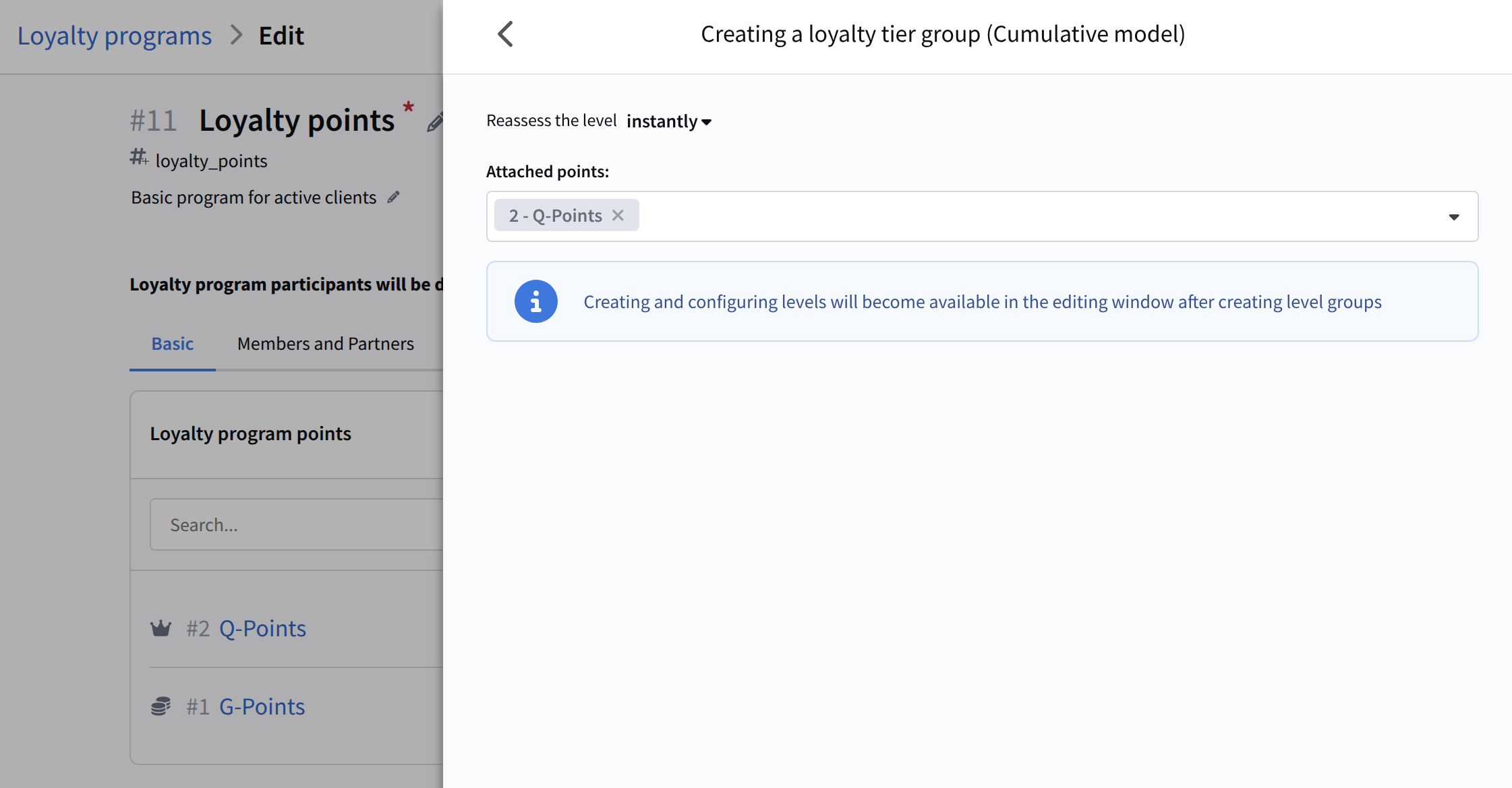Open the Members and Partners tab
The height and width of the screenshot is (788, 1512).
coord(325,344)
